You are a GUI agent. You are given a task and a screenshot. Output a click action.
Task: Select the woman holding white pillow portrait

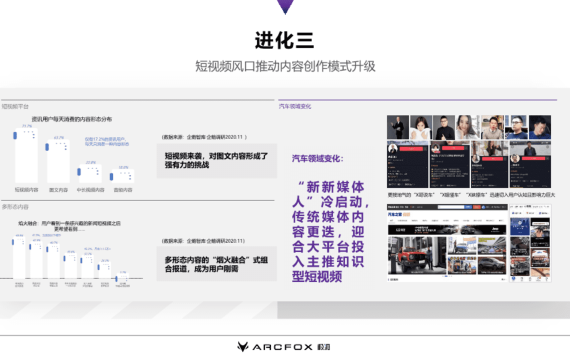click(421, 127)
